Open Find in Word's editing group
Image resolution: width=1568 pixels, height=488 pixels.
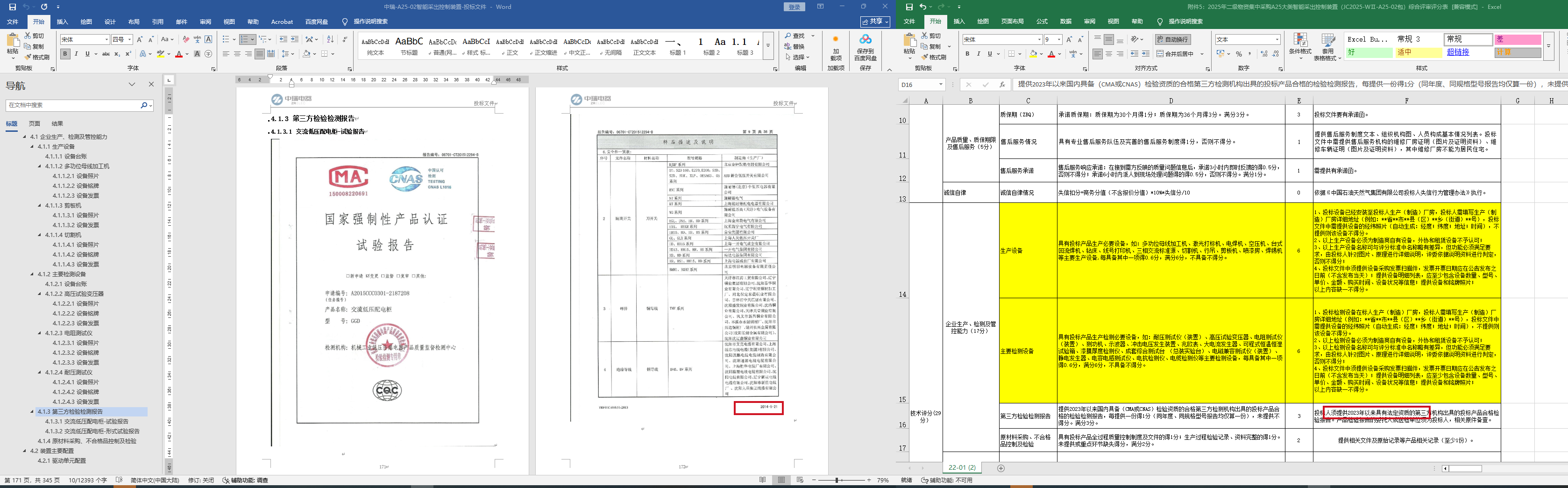795,36
